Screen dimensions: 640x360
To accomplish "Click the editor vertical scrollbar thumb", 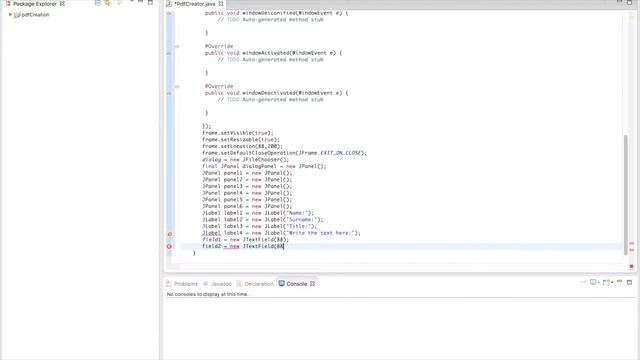I will coord(626,195).
